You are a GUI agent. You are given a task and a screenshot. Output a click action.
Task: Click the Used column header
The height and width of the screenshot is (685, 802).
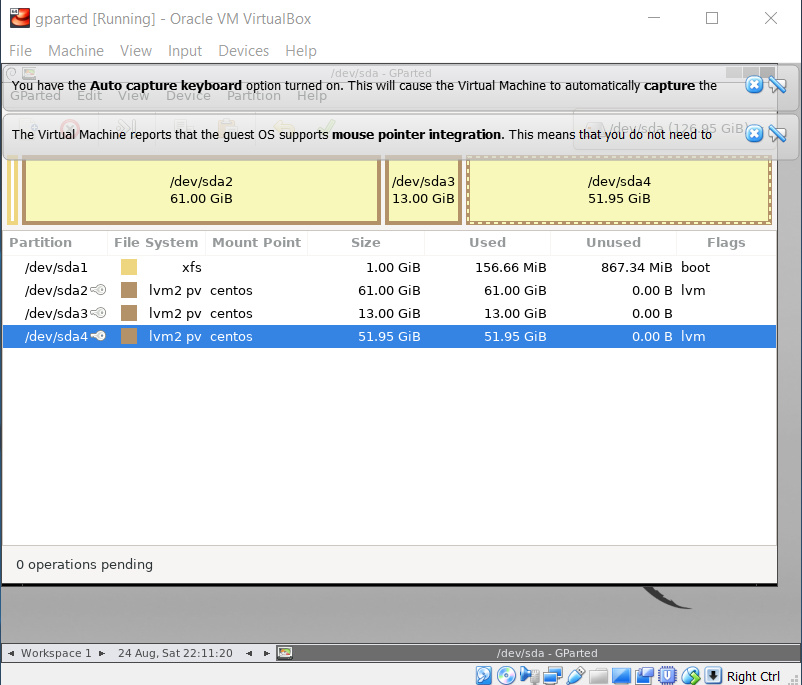[x=487, y=242]
